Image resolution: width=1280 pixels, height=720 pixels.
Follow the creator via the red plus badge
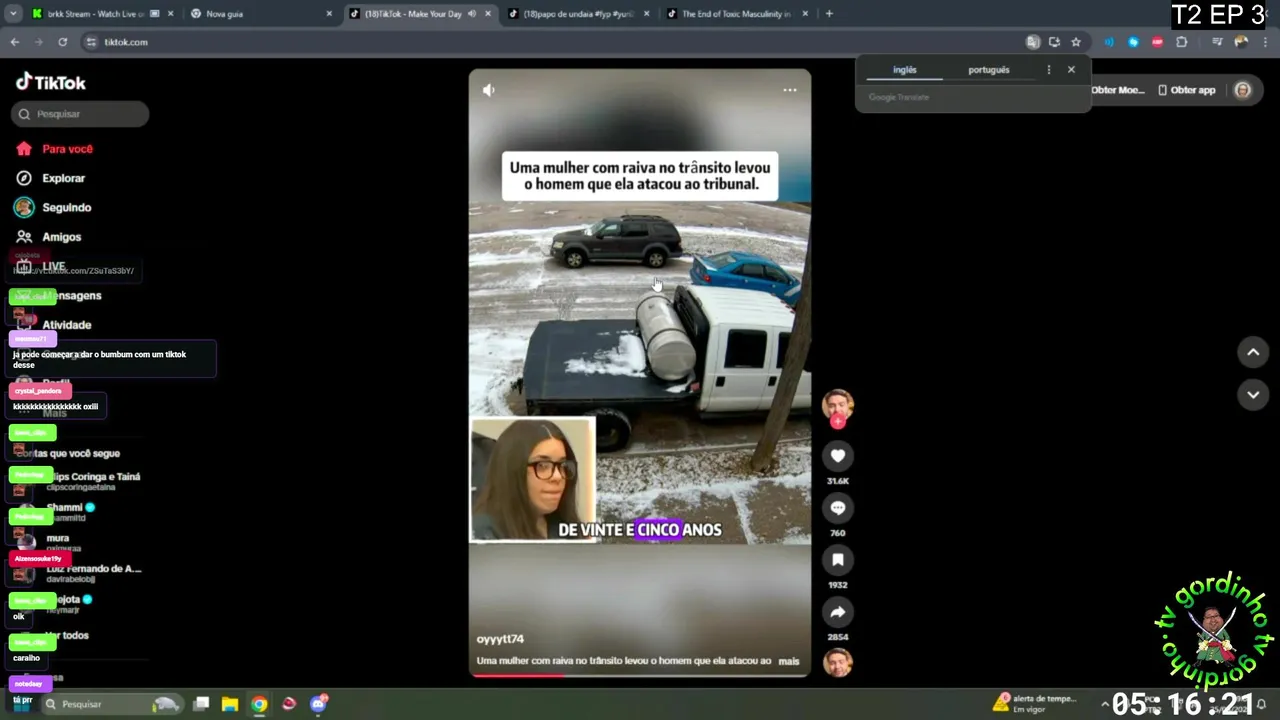pos(838,422)
